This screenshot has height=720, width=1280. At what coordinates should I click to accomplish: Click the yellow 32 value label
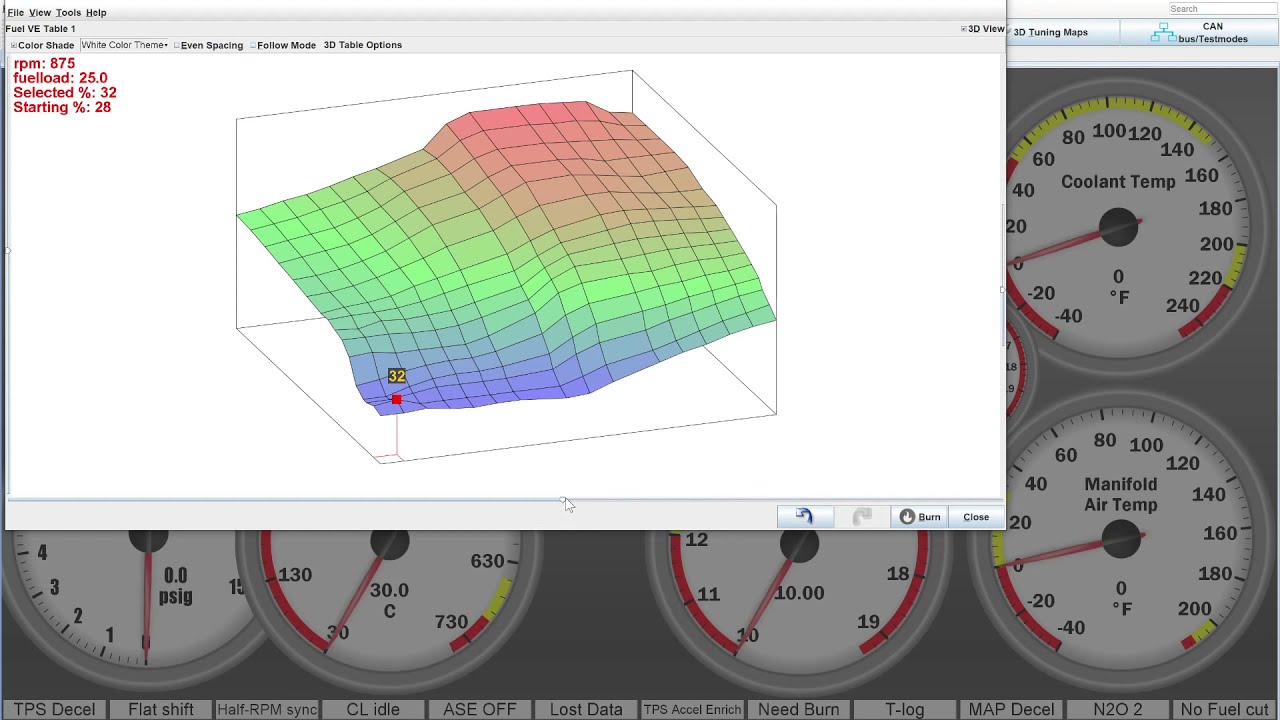[x=397, y=376]
